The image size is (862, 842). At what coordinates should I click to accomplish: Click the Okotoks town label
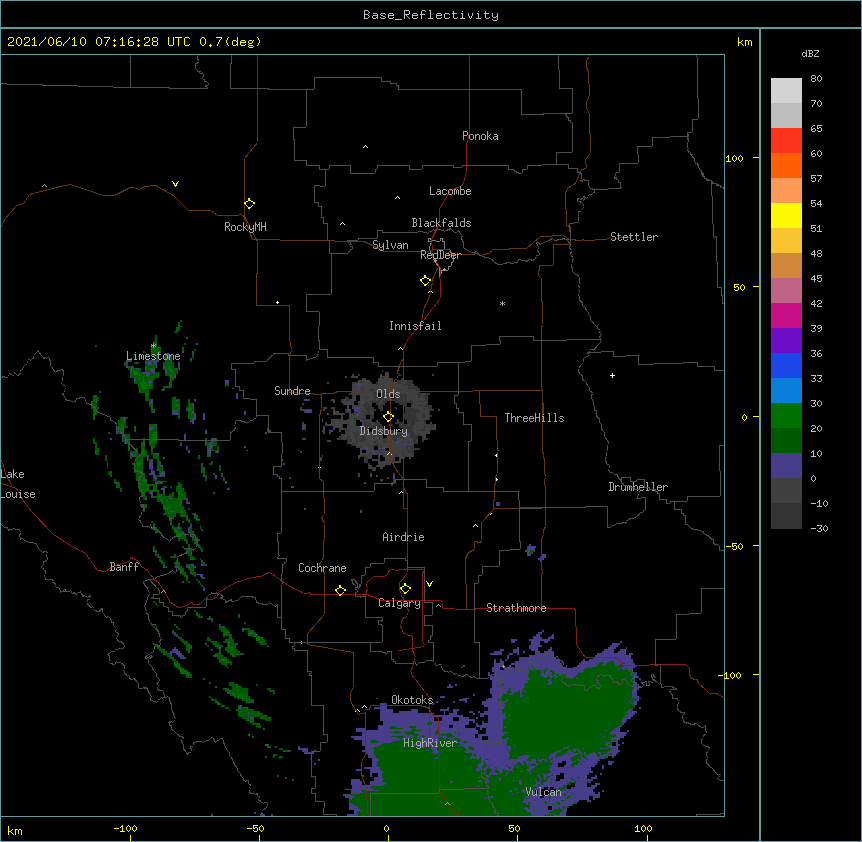coord(412,700)
